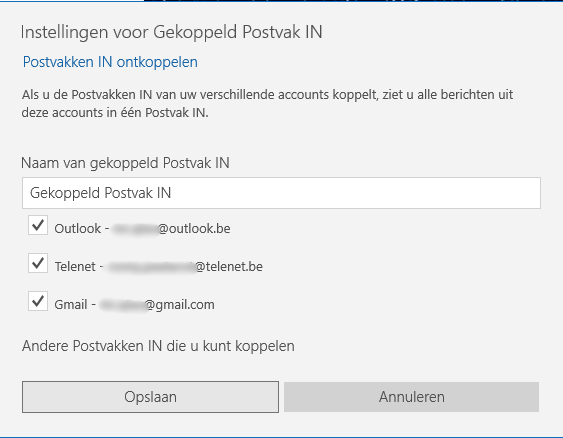Image resolution: width=563 pixels, height=438 pixels.
Task: Disable the Gmail account checkbox
Action: (38, 301)
